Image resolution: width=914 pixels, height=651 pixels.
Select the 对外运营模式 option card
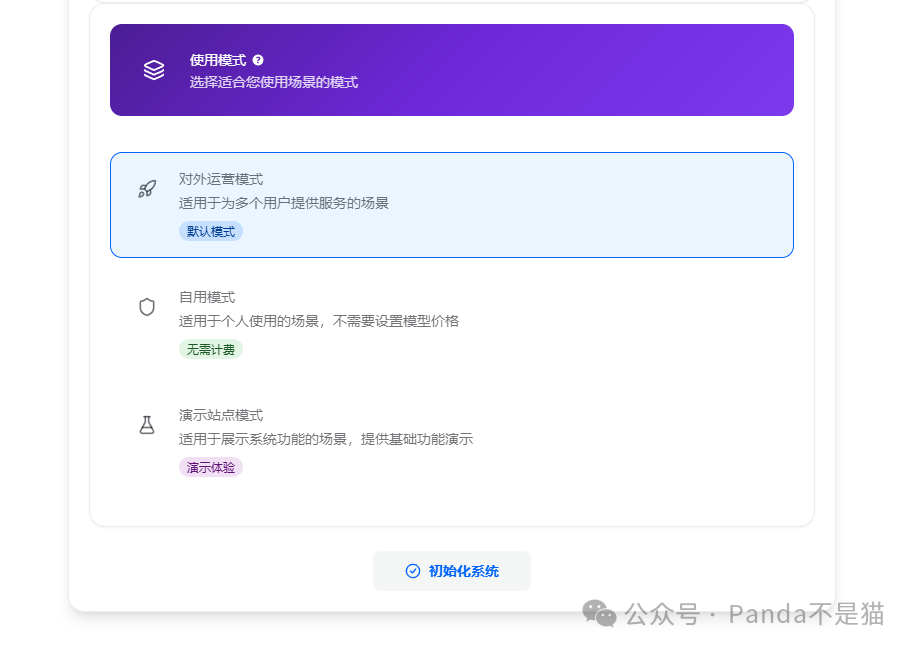(x=451, y=204)
